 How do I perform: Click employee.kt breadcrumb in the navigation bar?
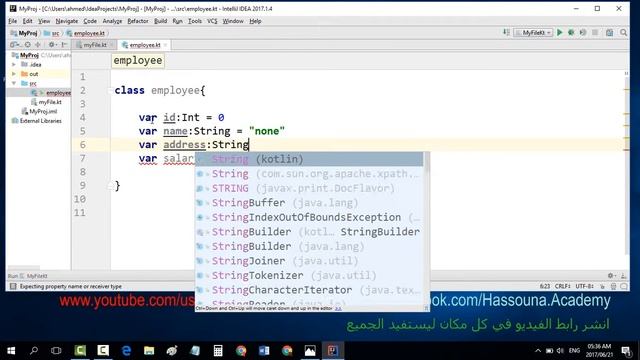tap(86, 33)
